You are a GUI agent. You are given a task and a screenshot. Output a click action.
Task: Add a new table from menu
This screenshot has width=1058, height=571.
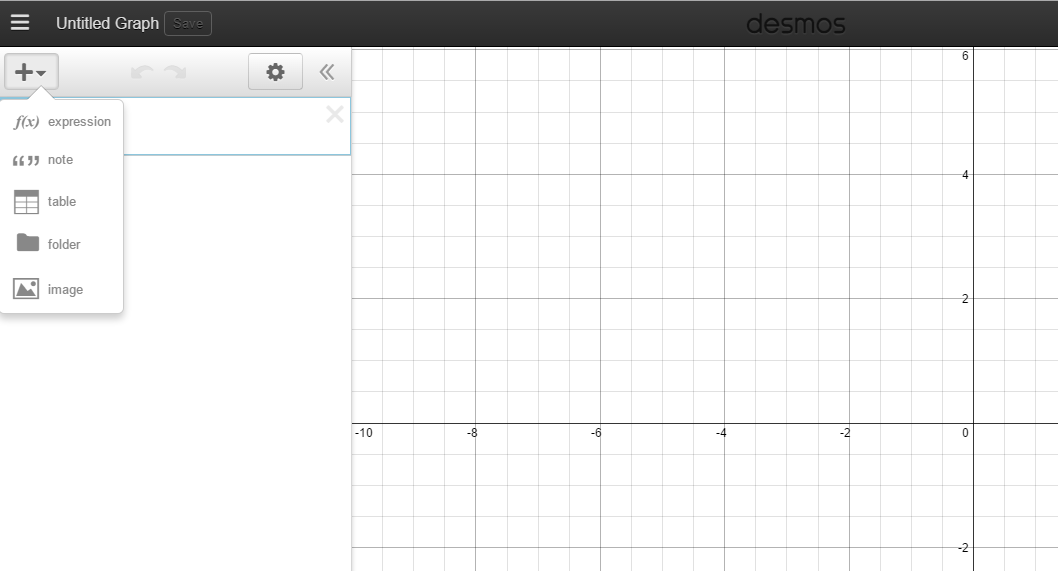coord(61,202)
